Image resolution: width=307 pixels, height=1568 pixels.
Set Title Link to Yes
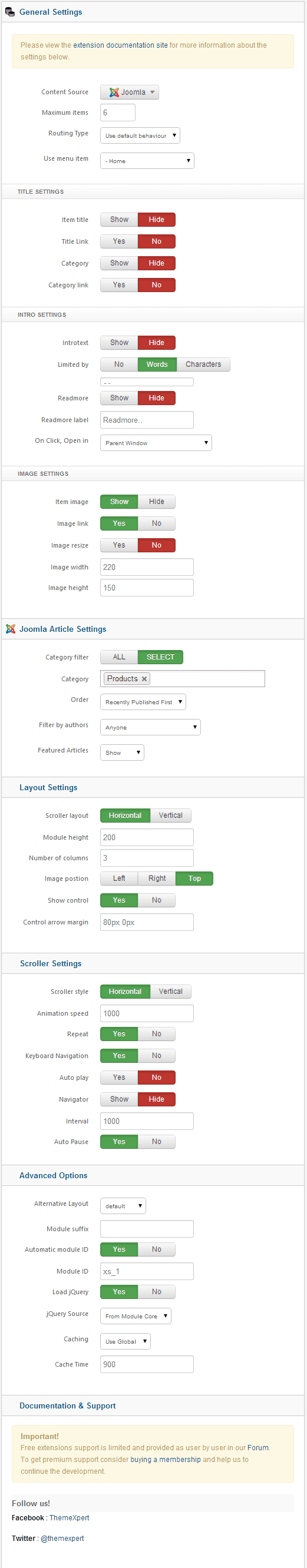[120, 241]
